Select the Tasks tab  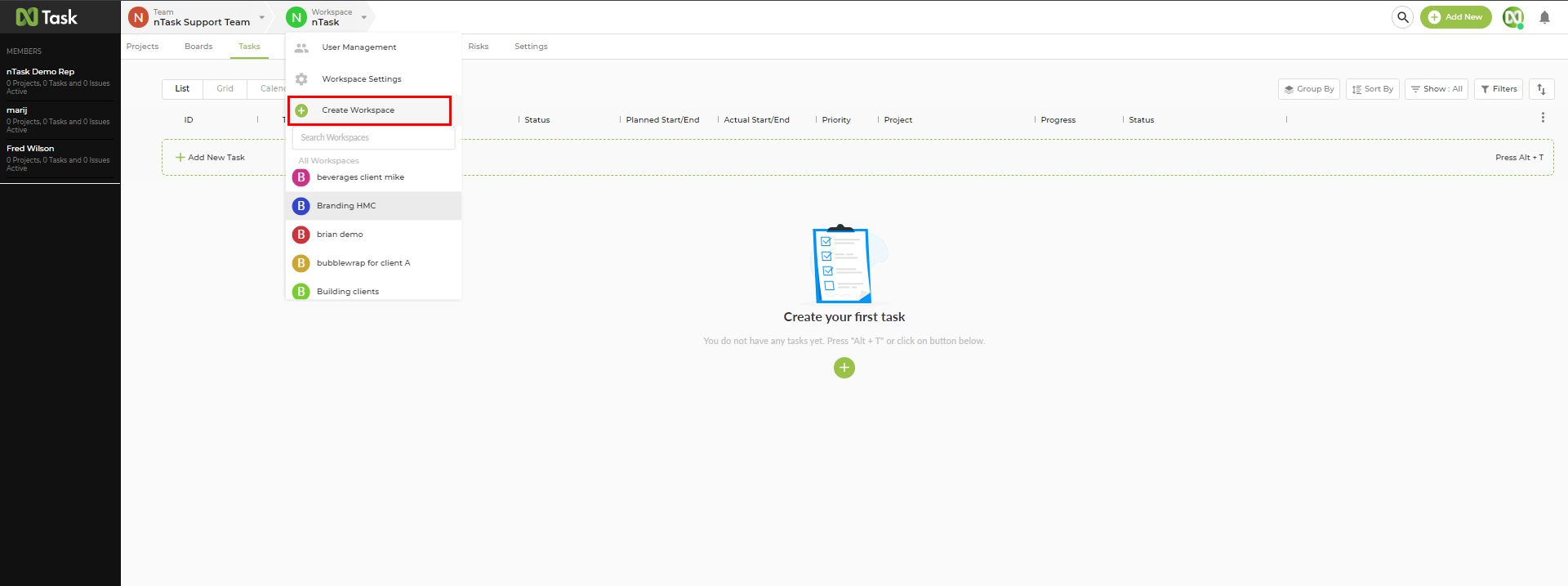[x=249, y=47]
